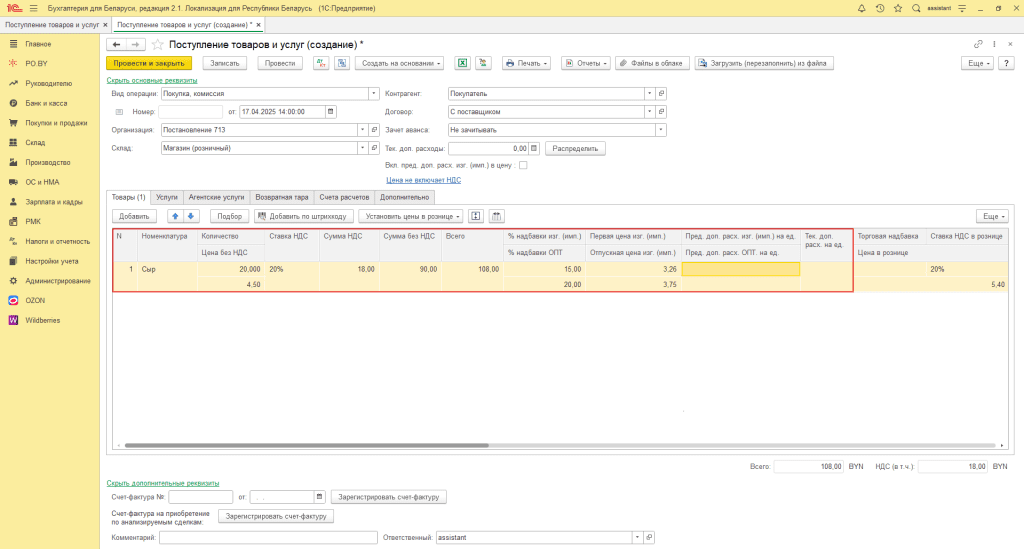This screenshot has width=1024, height=549.
Task: Close the first Поступление товаров и услуг tab
Action: tap(105, 25)
